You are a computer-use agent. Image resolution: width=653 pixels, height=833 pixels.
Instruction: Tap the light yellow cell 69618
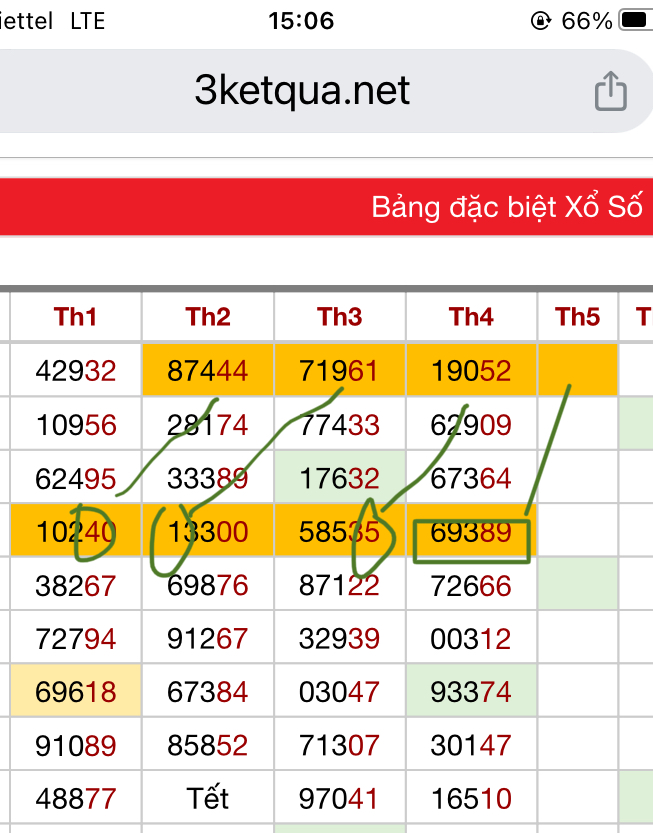[x=75, y=692]
